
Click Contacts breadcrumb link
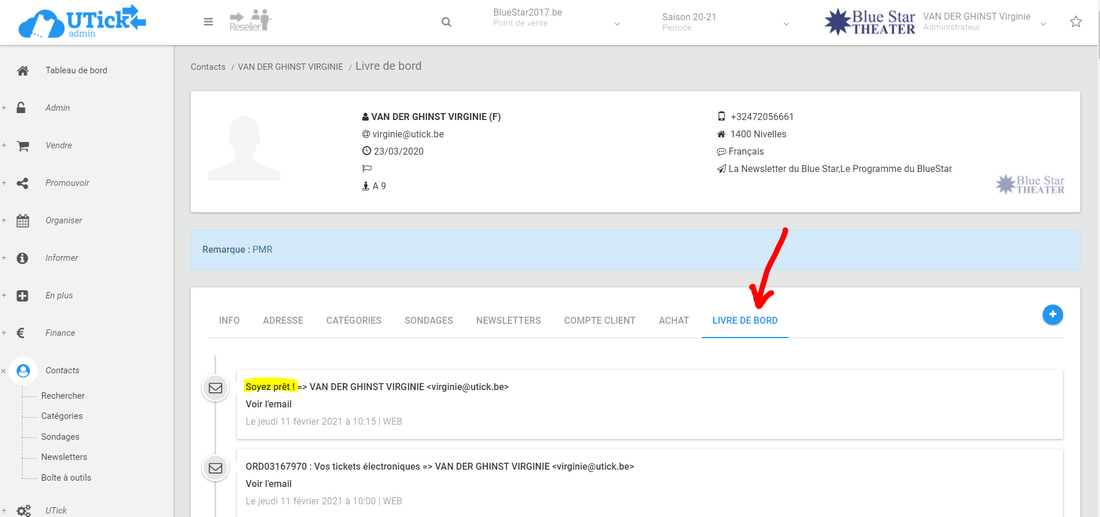coord(206,67)
